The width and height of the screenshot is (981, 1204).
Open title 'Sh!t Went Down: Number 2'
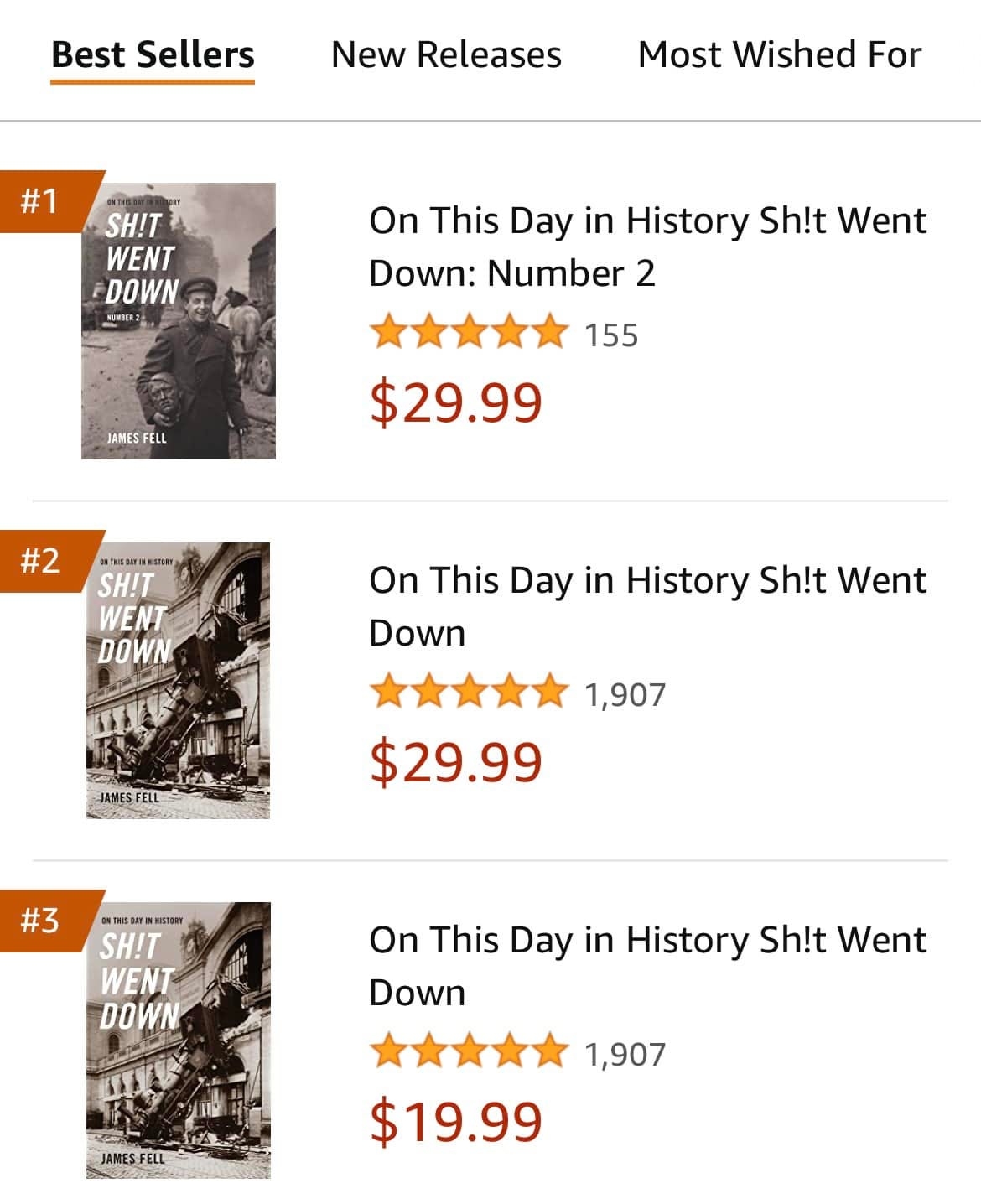point(647,247)
